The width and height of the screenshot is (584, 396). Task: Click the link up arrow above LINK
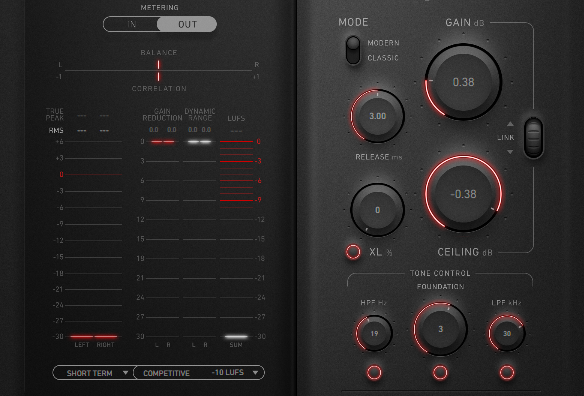510,124
